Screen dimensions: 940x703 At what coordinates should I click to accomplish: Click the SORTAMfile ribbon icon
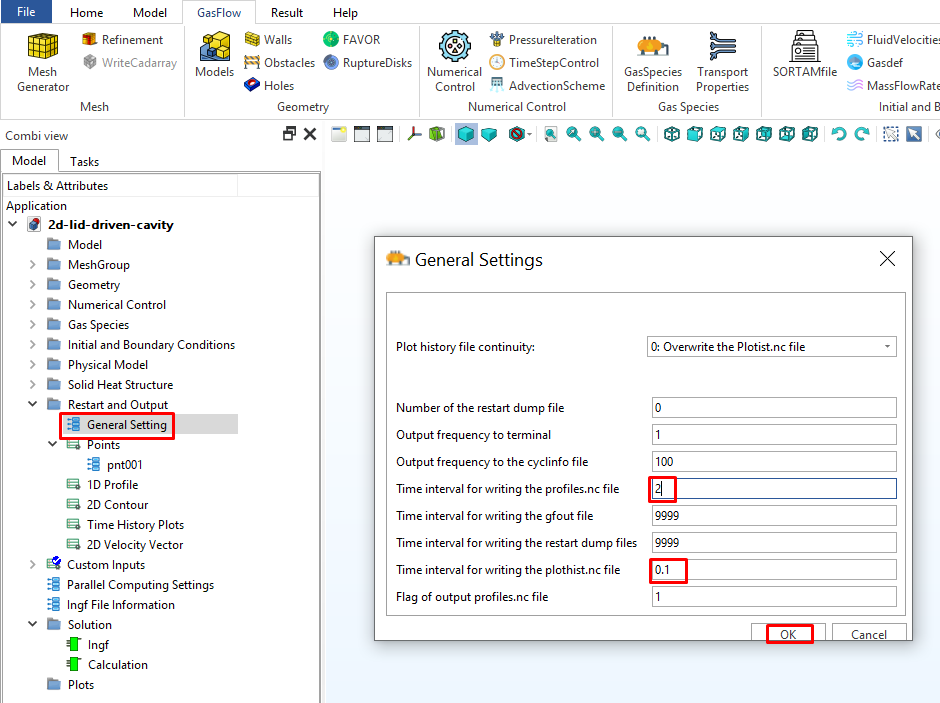(x=804, y=60)
